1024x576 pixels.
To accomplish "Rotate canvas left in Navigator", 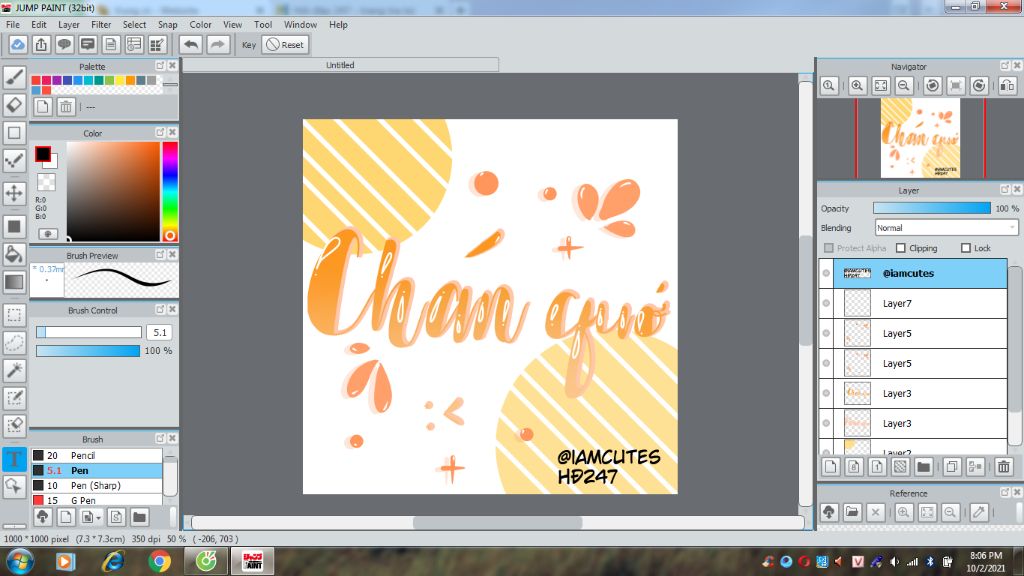I will [x=933, y=86].
